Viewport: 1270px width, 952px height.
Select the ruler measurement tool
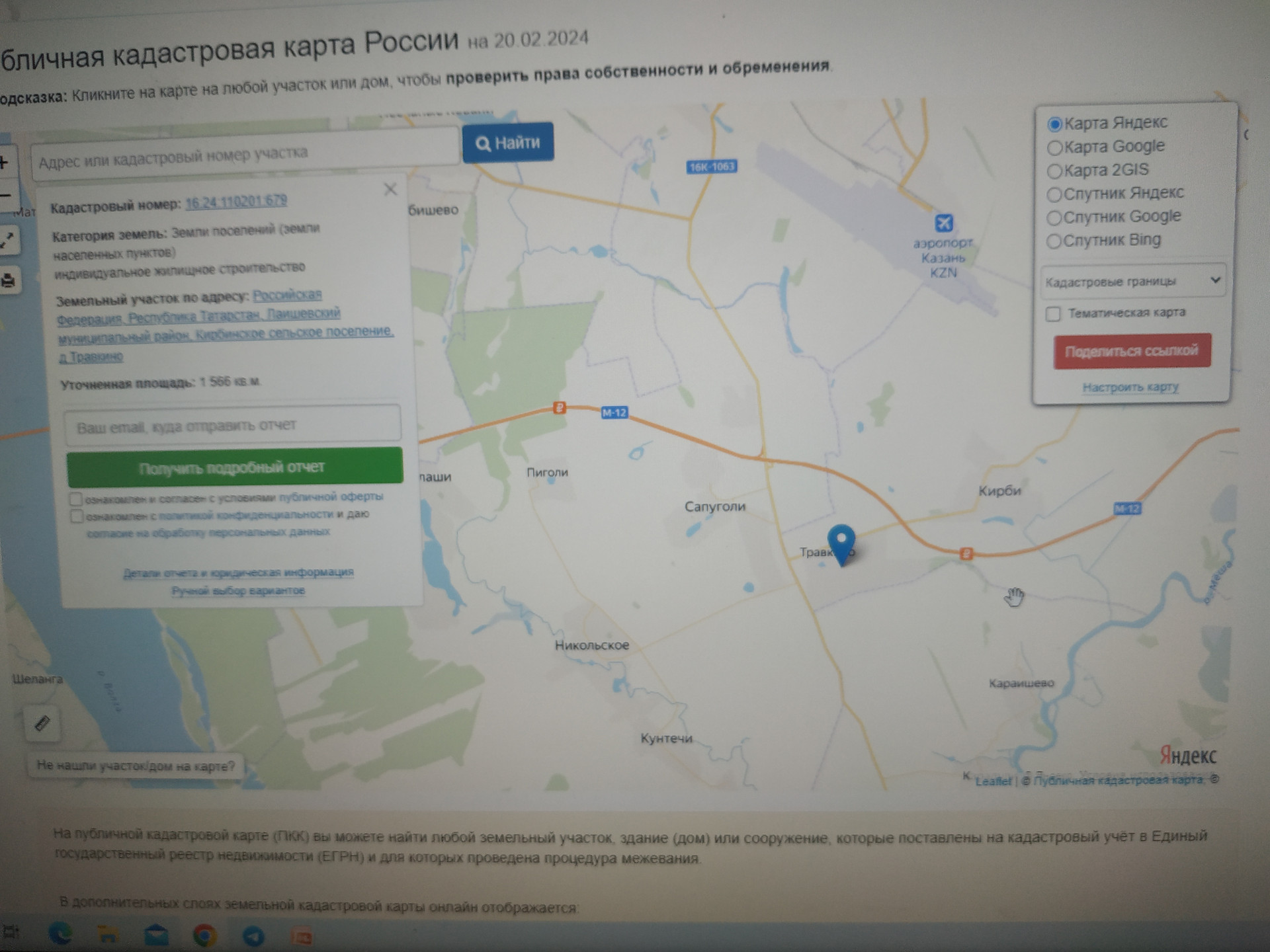tap(42, 723)
